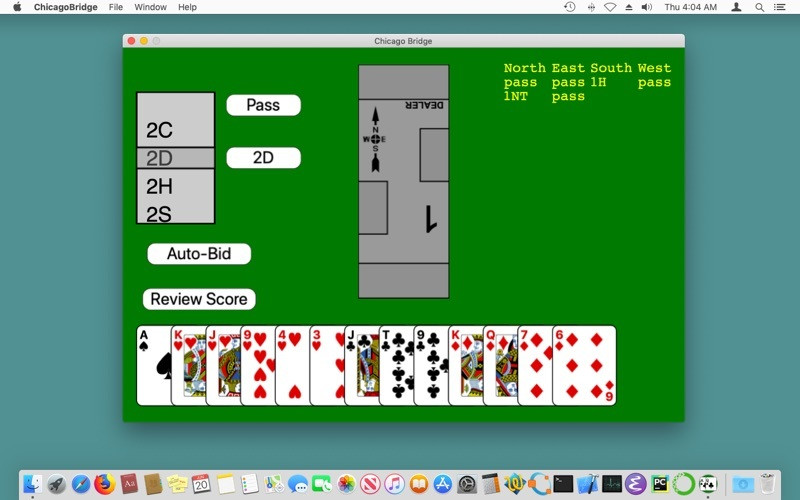Open the Window menu
Viewport: 800px width, 500px height.
click(x=151, y=7)
